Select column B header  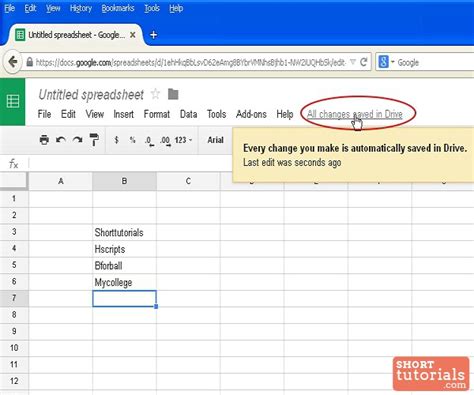[x=124, y=181]
